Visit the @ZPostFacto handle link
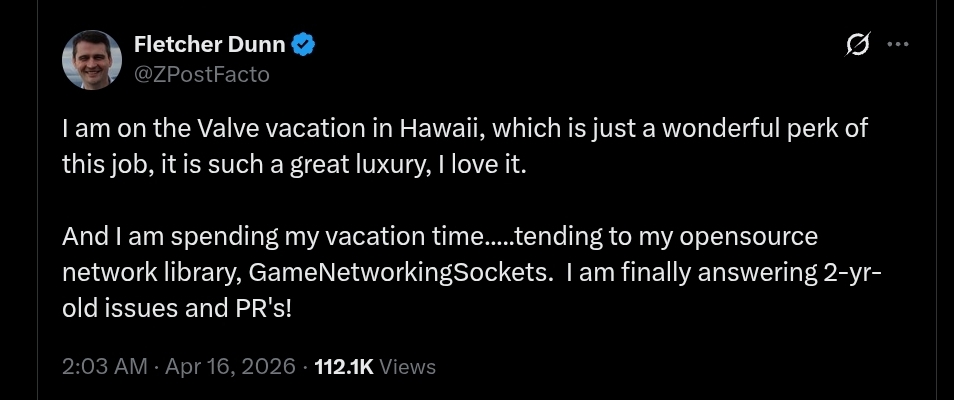The height and width of the screenshot is (400, 954). pyautogui.click(x=201, y=74)
